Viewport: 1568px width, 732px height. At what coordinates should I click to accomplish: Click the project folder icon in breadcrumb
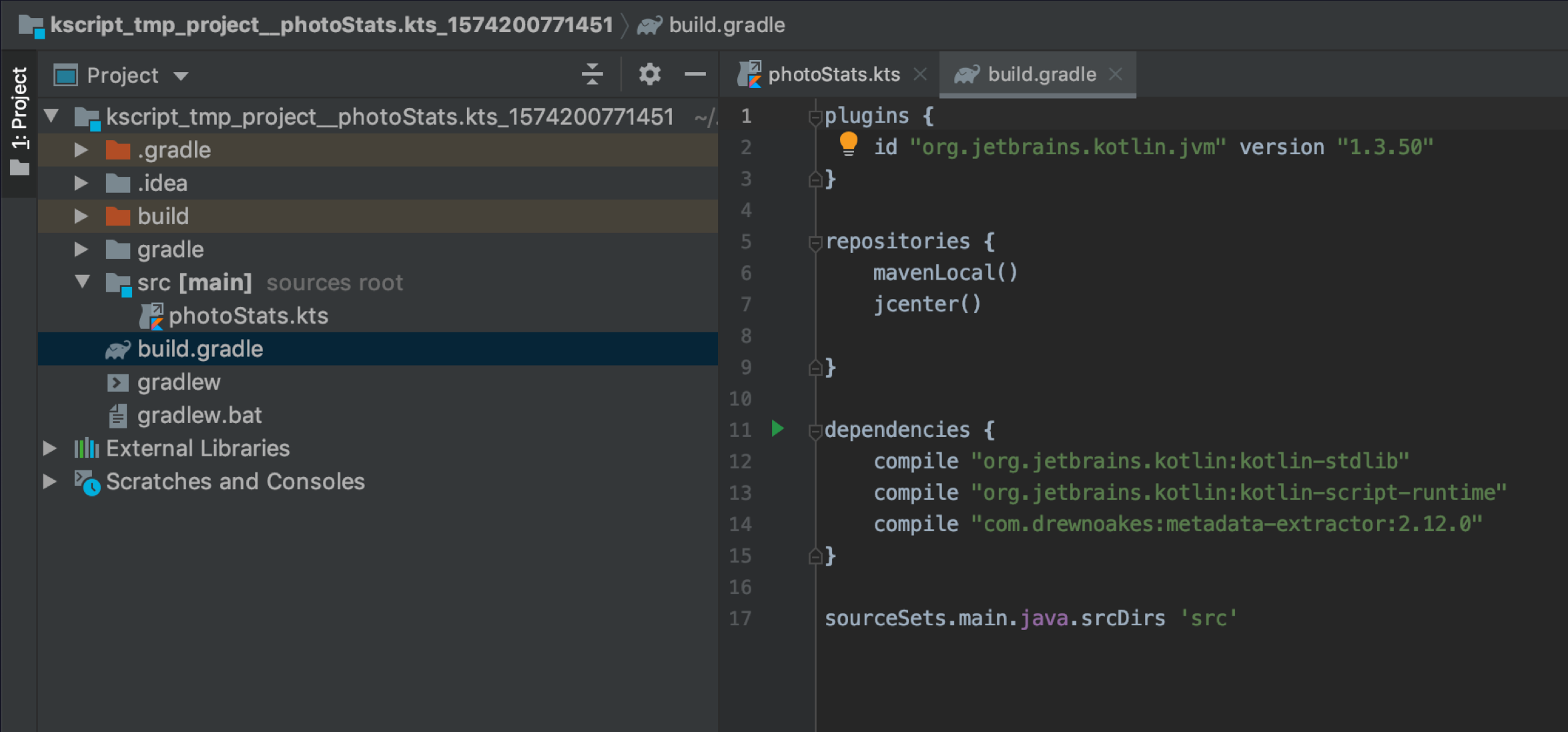31,26
